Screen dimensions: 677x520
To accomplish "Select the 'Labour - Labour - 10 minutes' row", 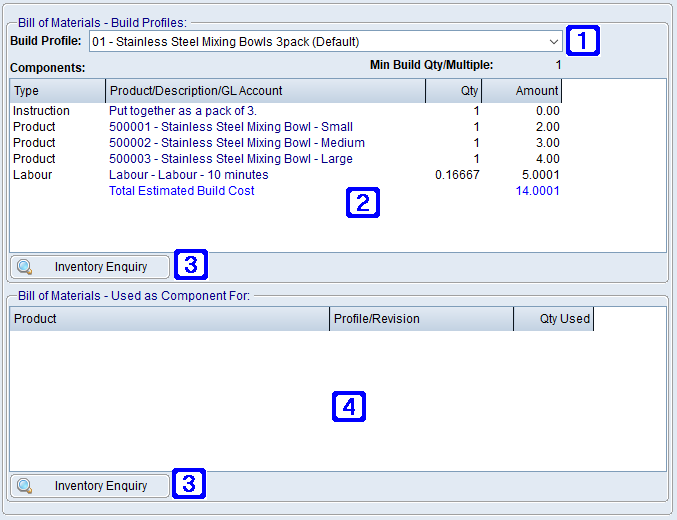I will coord(286,175).
